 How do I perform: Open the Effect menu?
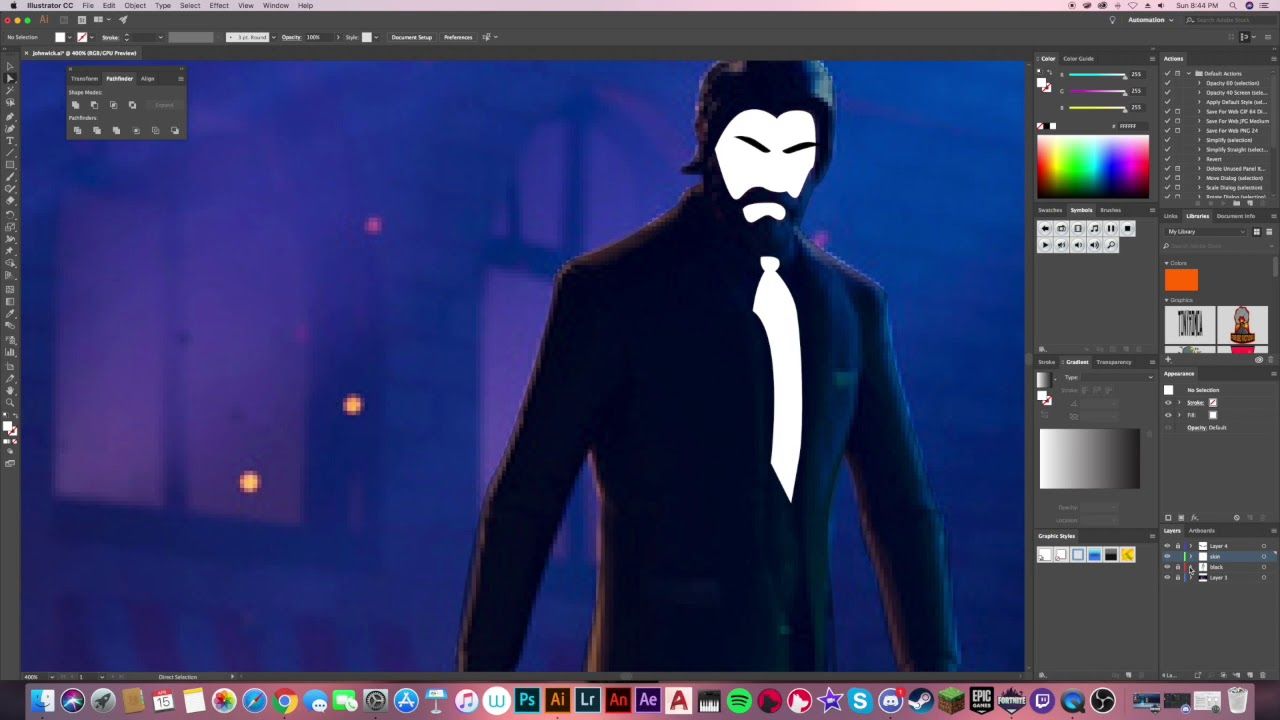pyautogui.click(x=219, y=6)
